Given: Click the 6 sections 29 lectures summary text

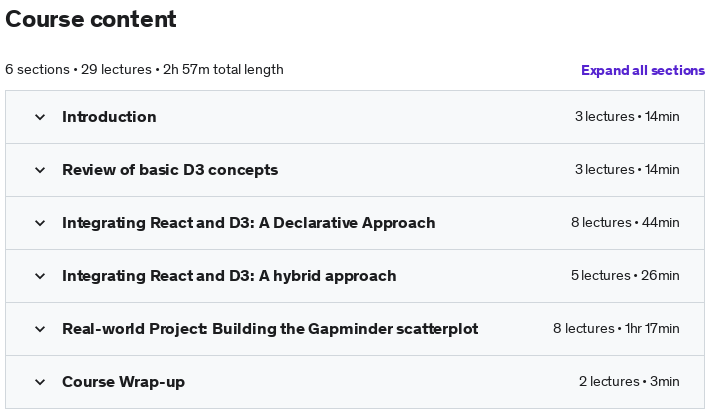Looking at the screenshot, I should tap(144, 70).
